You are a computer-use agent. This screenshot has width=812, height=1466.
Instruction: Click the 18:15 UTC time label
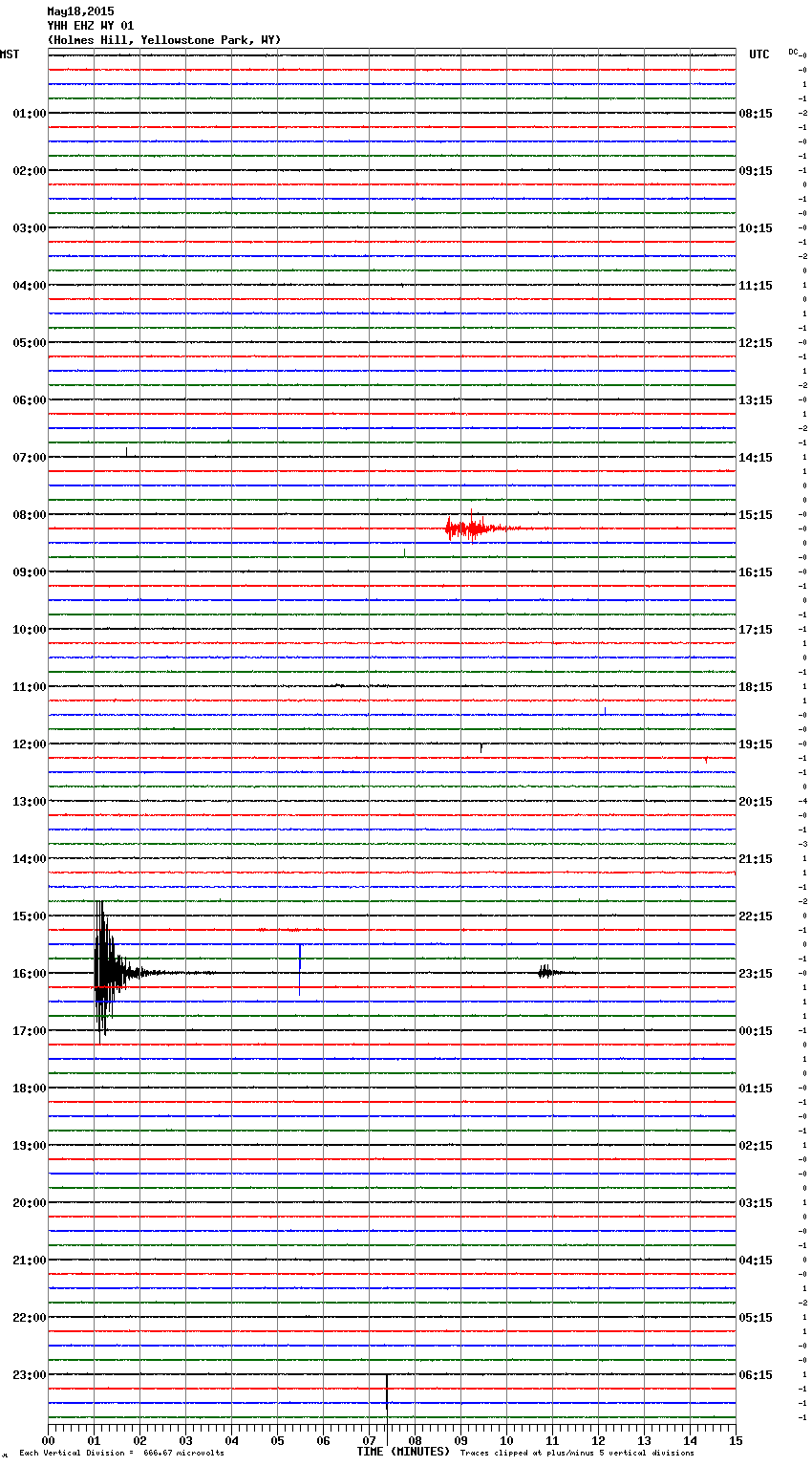pyautogui.click(x=756, y=687)
